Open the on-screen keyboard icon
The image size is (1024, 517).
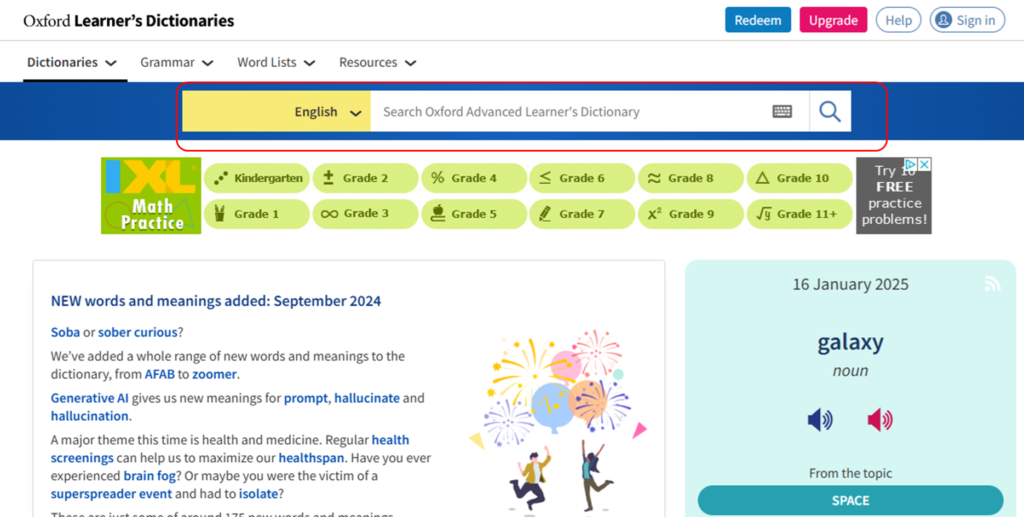(x=782, y=112)
